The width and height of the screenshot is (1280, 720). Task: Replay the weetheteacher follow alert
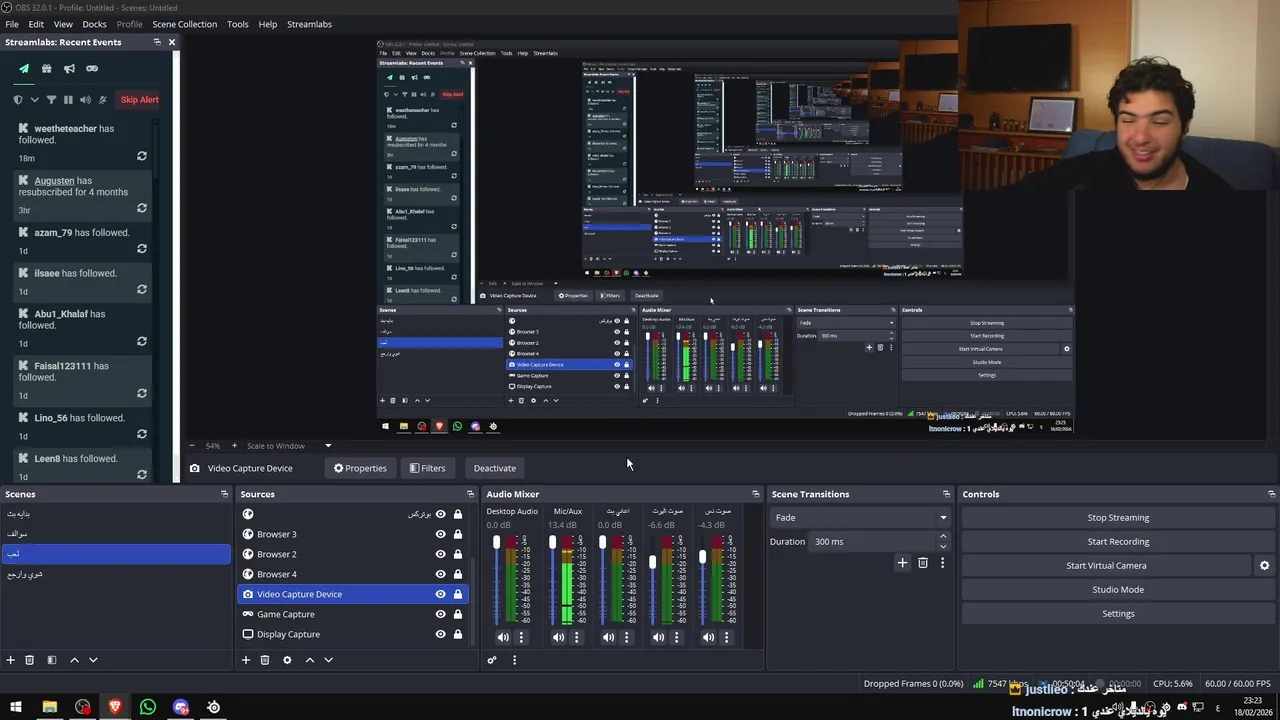142,156
